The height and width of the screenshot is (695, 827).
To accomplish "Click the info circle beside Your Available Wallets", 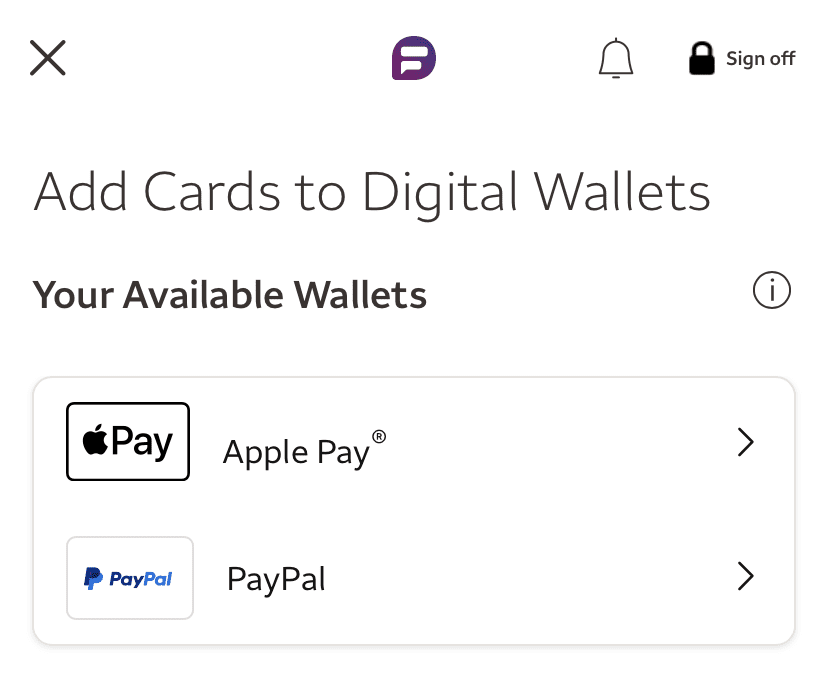I will point(772,291).
